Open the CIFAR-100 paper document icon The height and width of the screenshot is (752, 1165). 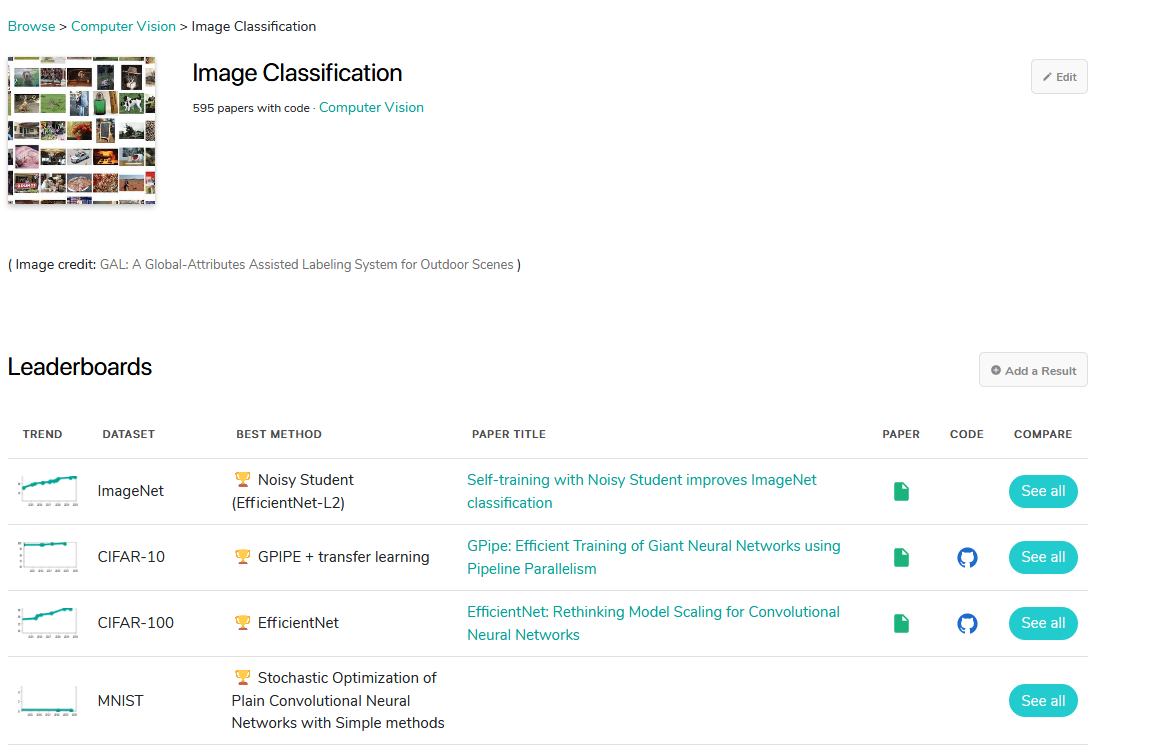click(x=901, y=623)
